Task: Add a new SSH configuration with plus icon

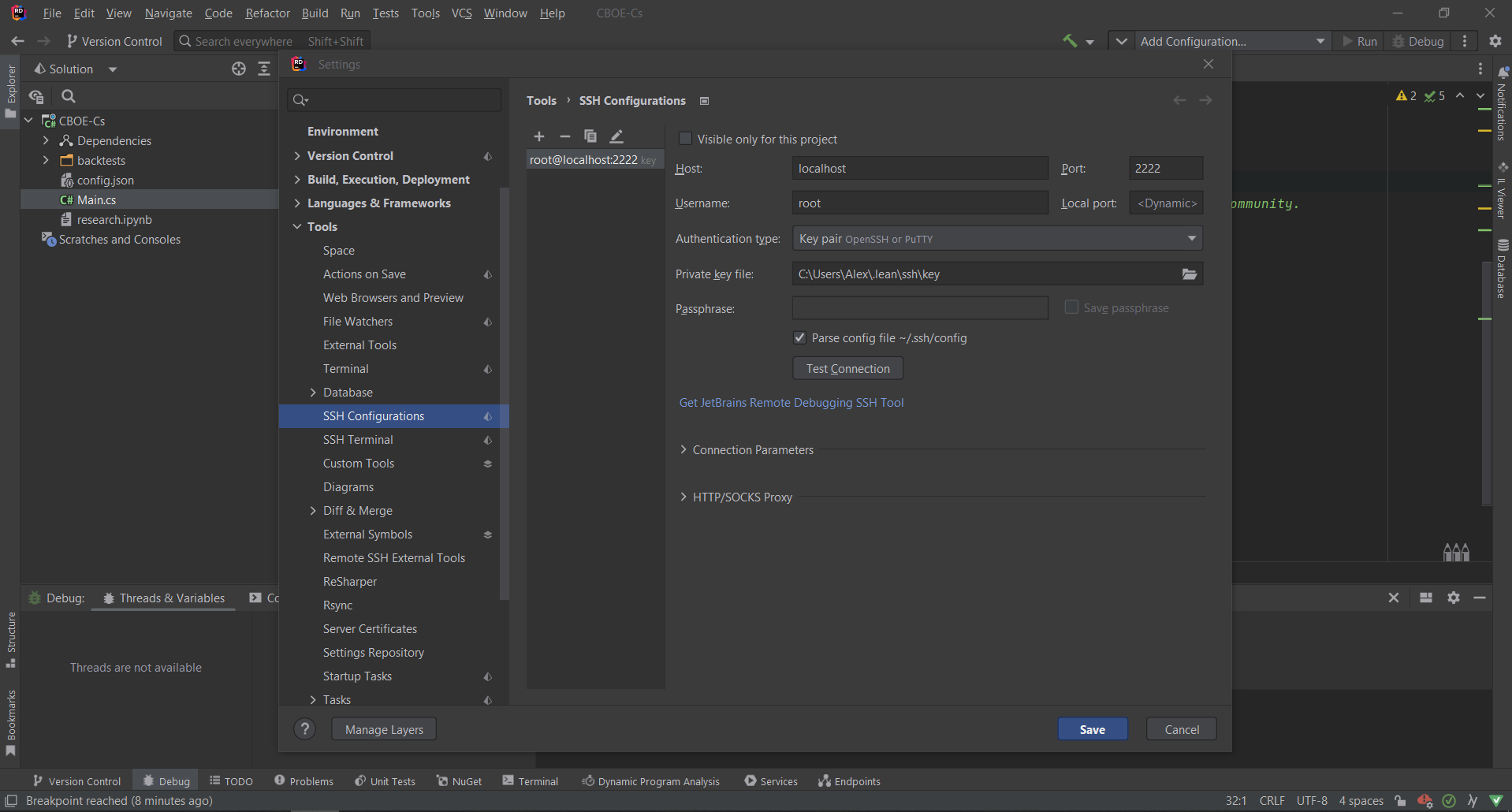Action: (539, 136)
